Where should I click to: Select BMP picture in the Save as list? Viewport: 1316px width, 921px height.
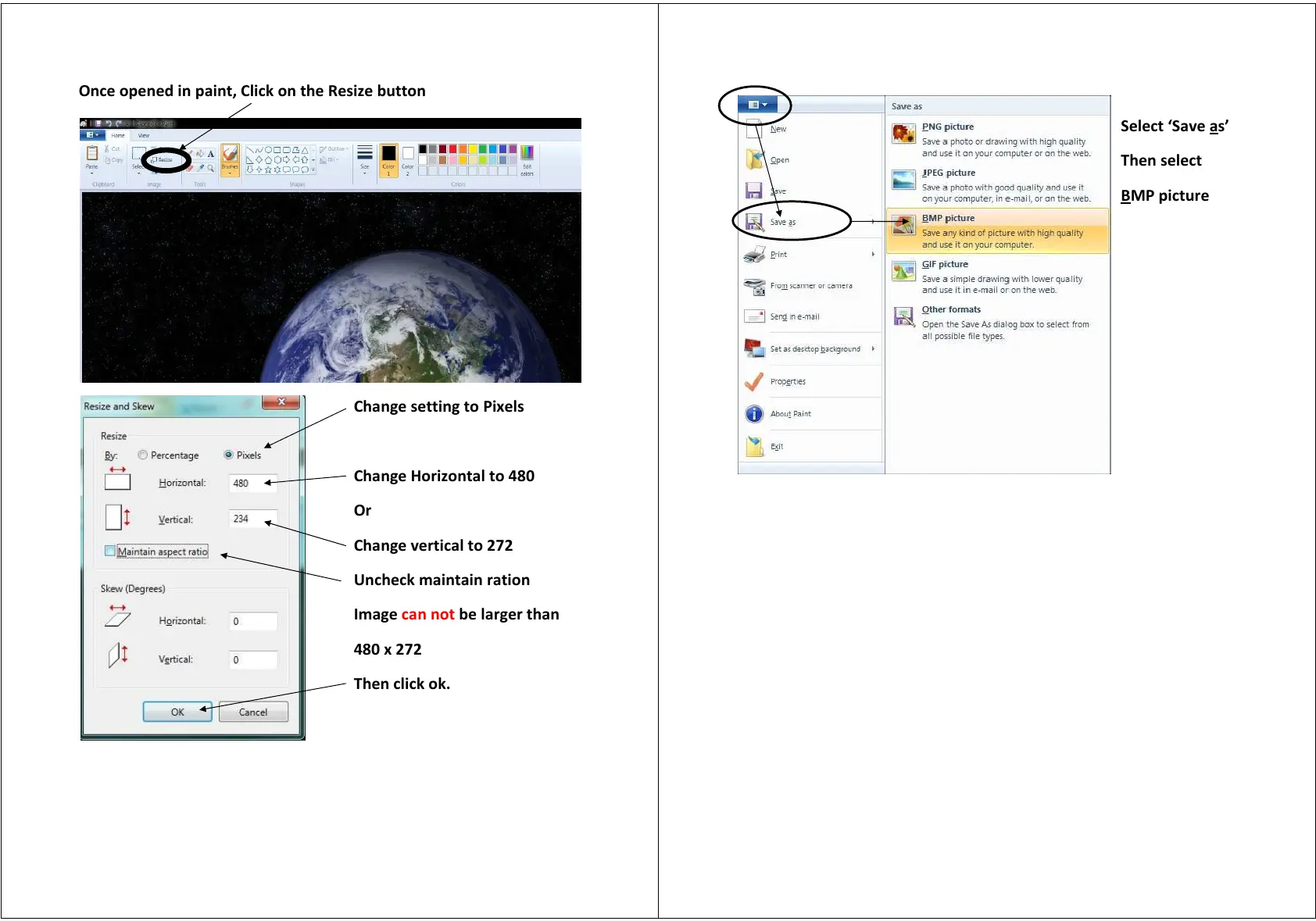point(998,230)
